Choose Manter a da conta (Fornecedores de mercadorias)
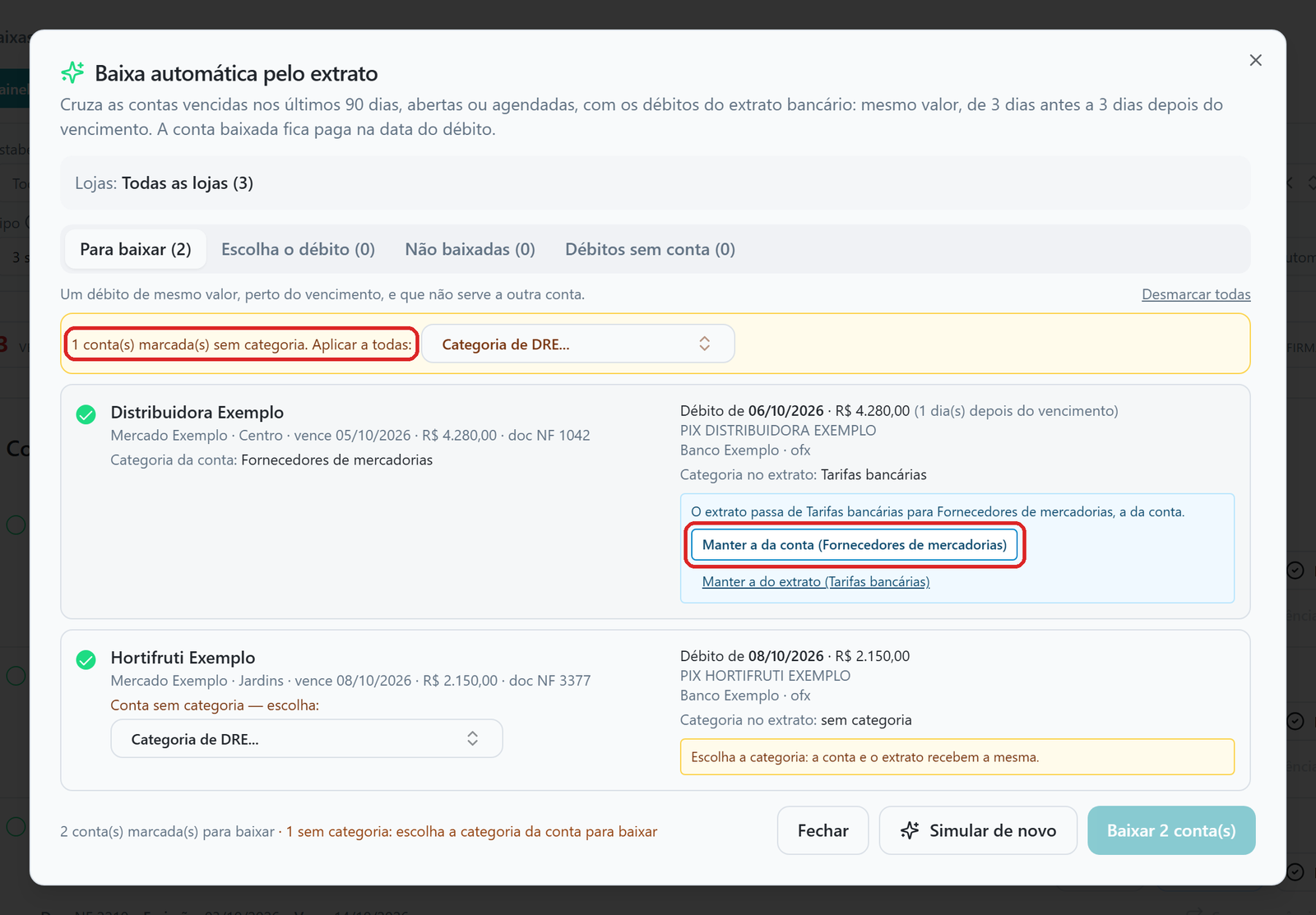This screenshot has height=915, width=1316. click(x=855, y=545)
